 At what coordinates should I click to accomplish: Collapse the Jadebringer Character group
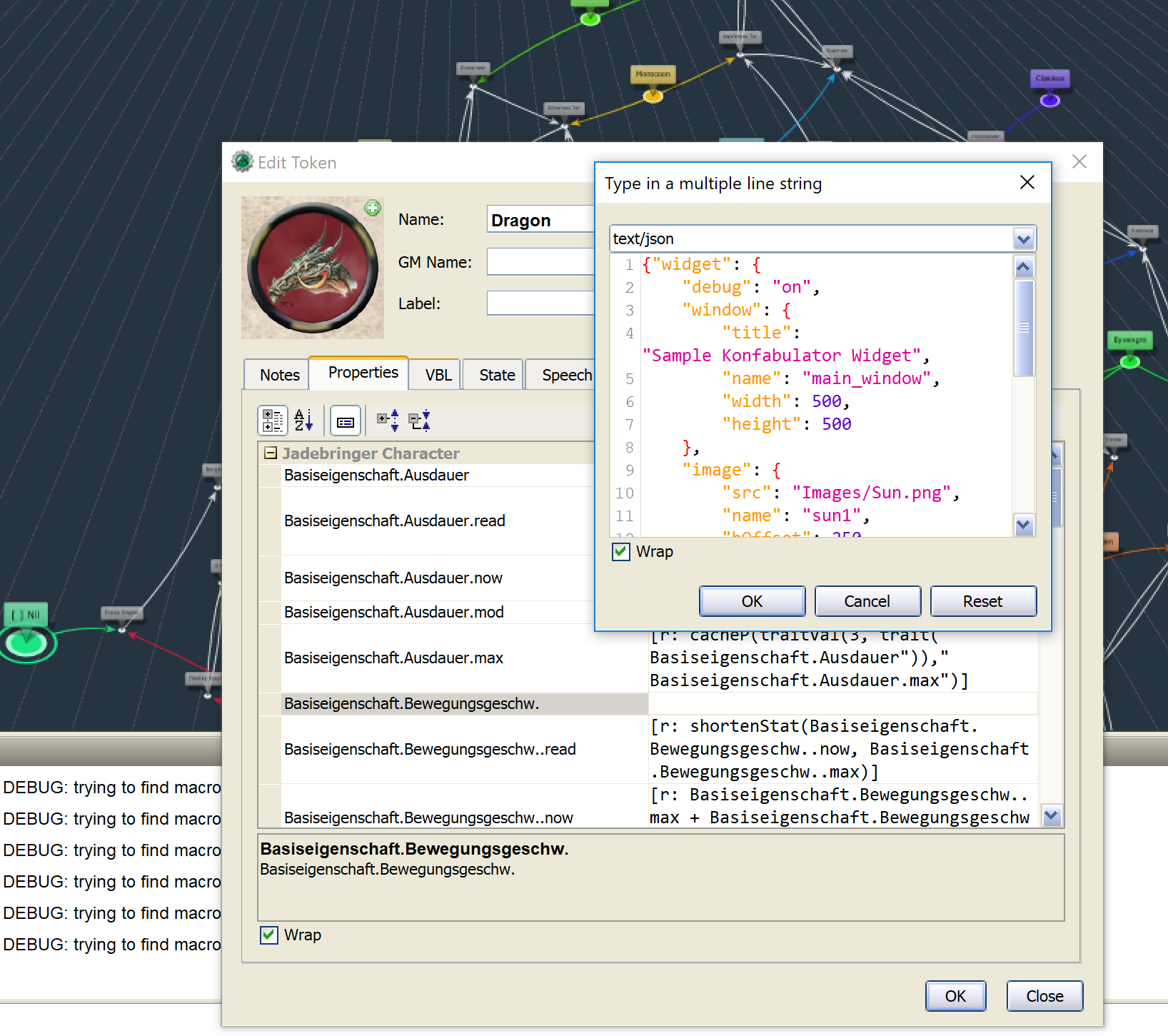coord(270,453)
